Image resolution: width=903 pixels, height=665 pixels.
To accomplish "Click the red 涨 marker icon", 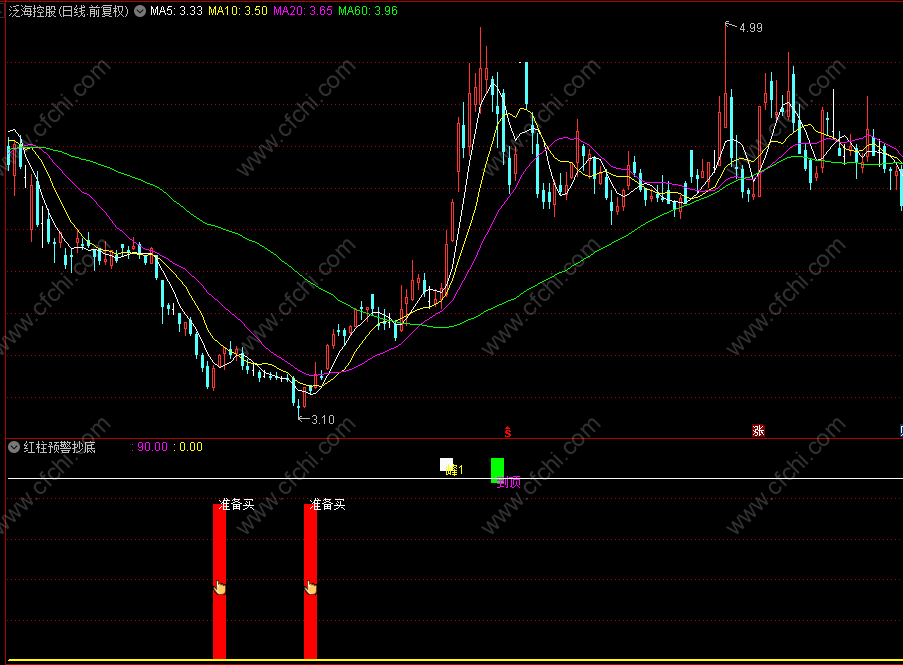I will [758, 431].
